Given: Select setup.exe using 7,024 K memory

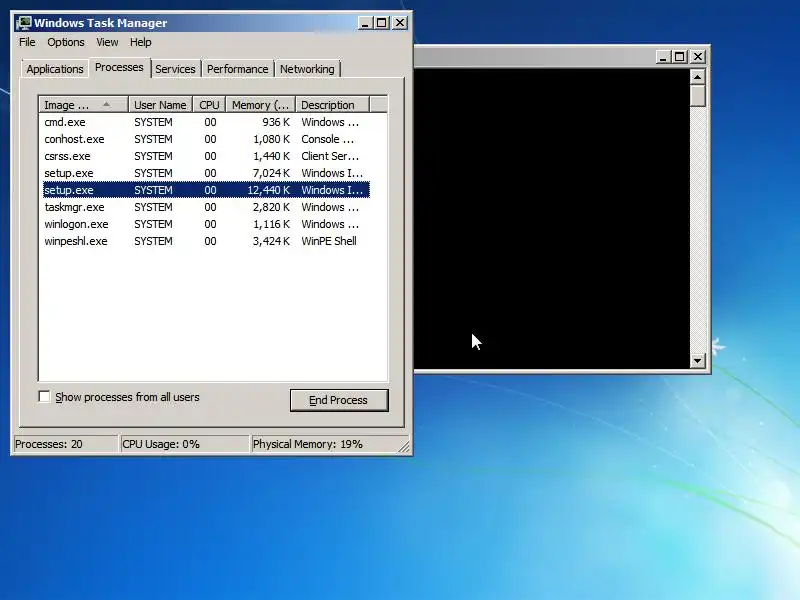Looking at the screenshot, I should [206, 173].
